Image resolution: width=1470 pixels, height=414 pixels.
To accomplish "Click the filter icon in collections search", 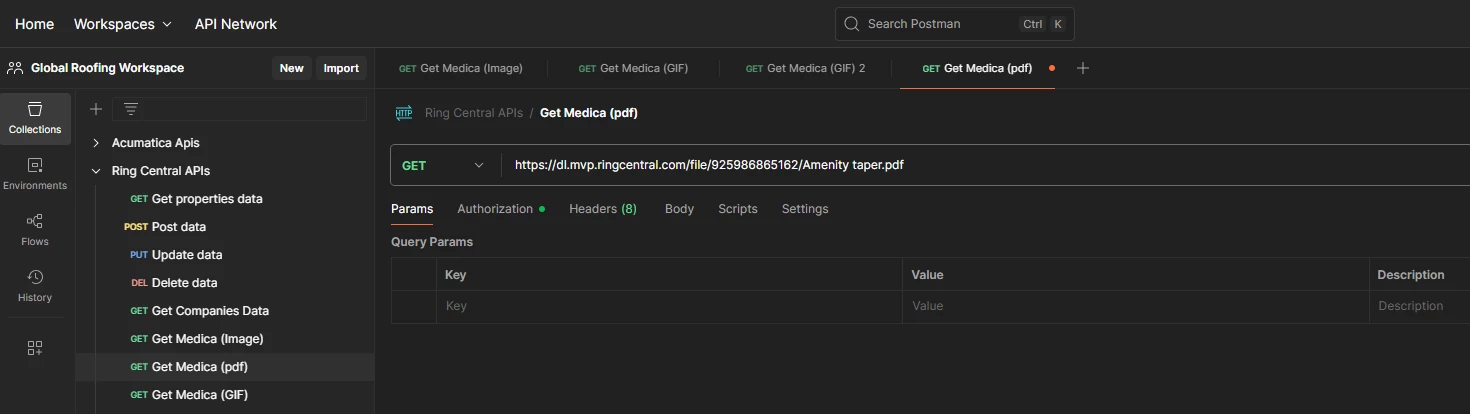I will pos(131,109).
